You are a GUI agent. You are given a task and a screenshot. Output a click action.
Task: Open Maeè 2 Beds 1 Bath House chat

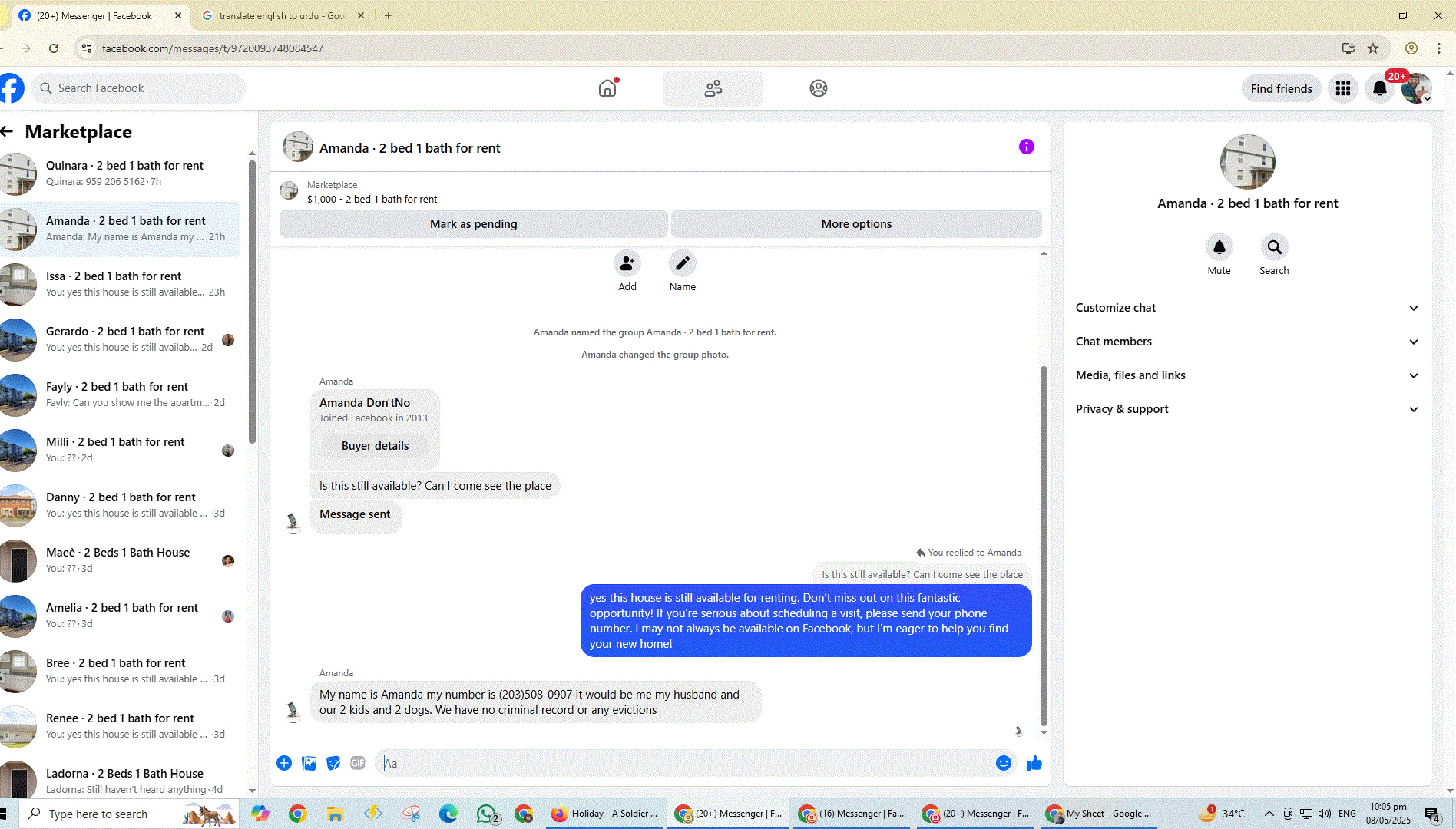[x=121, y=560]
